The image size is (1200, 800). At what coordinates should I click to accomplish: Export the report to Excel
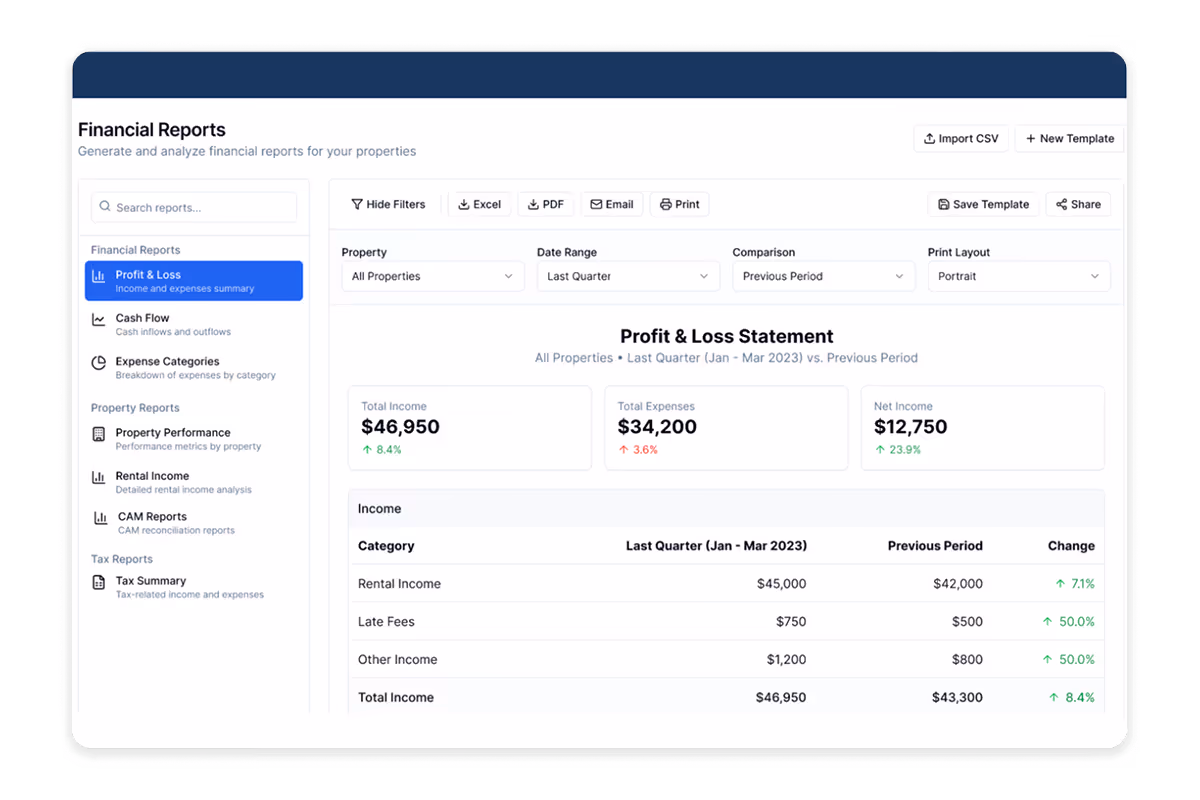click(x=480, y=204)
